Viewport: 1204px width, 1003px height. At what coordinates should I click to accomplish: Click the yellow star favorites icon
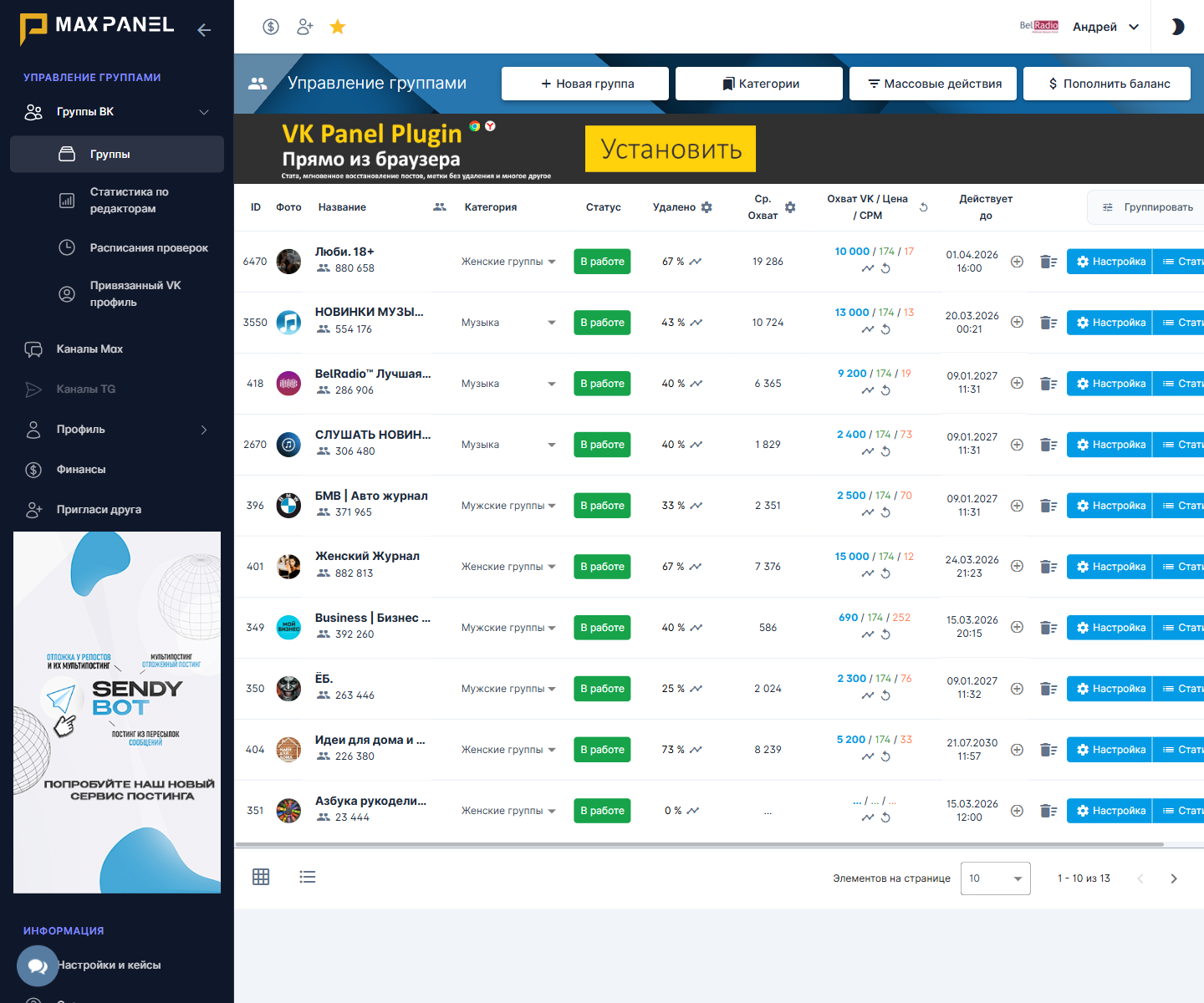coord(338,27)
